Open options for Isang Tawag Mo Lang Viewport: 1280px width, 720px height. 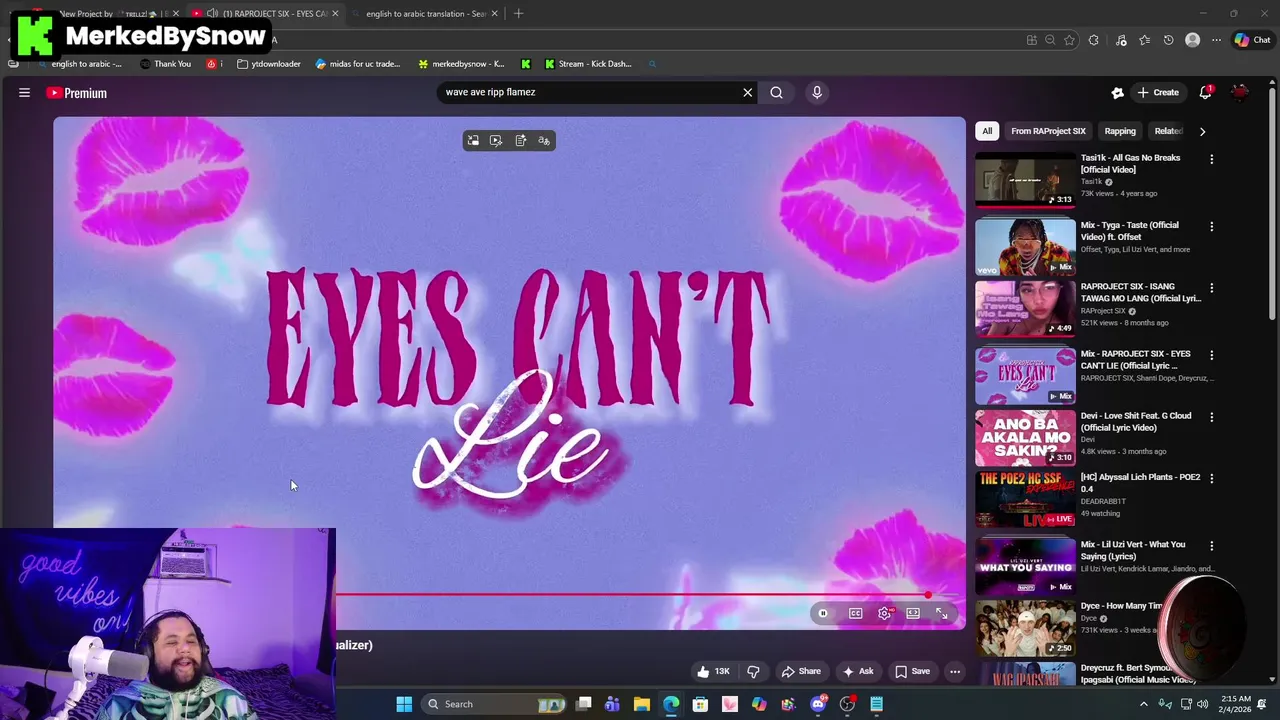pyautogui.click(x=1211, y=288)
